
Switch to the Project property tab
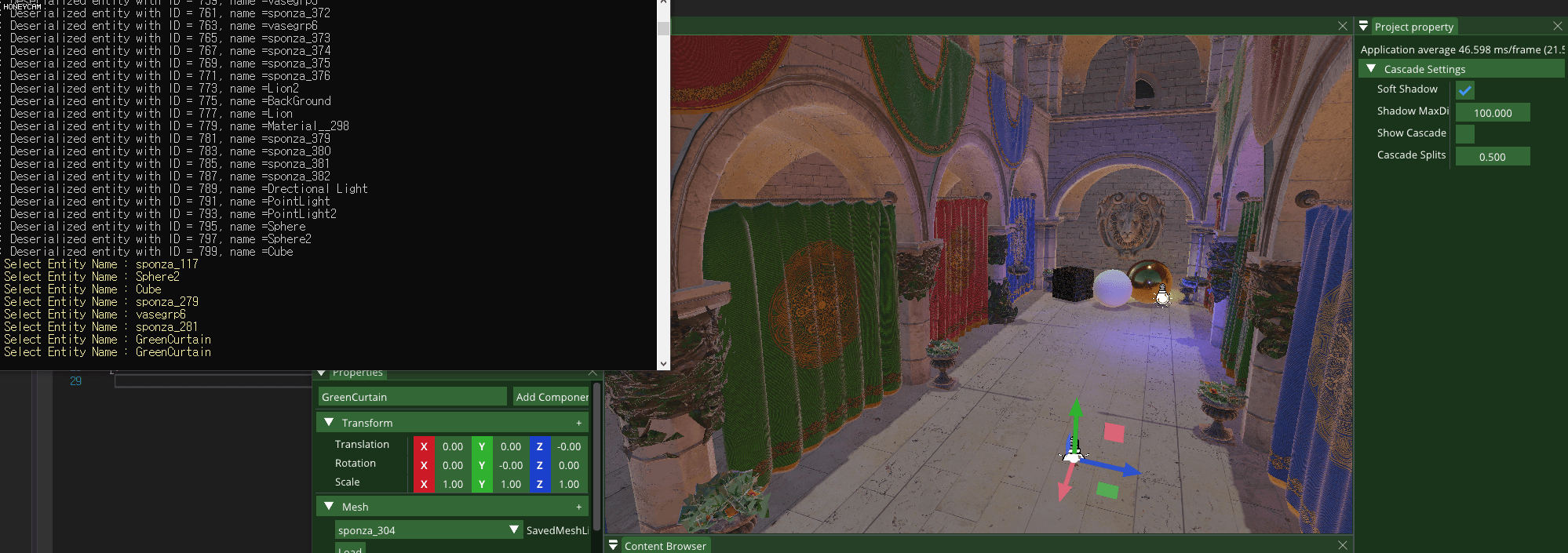[x=1413, y=27]
